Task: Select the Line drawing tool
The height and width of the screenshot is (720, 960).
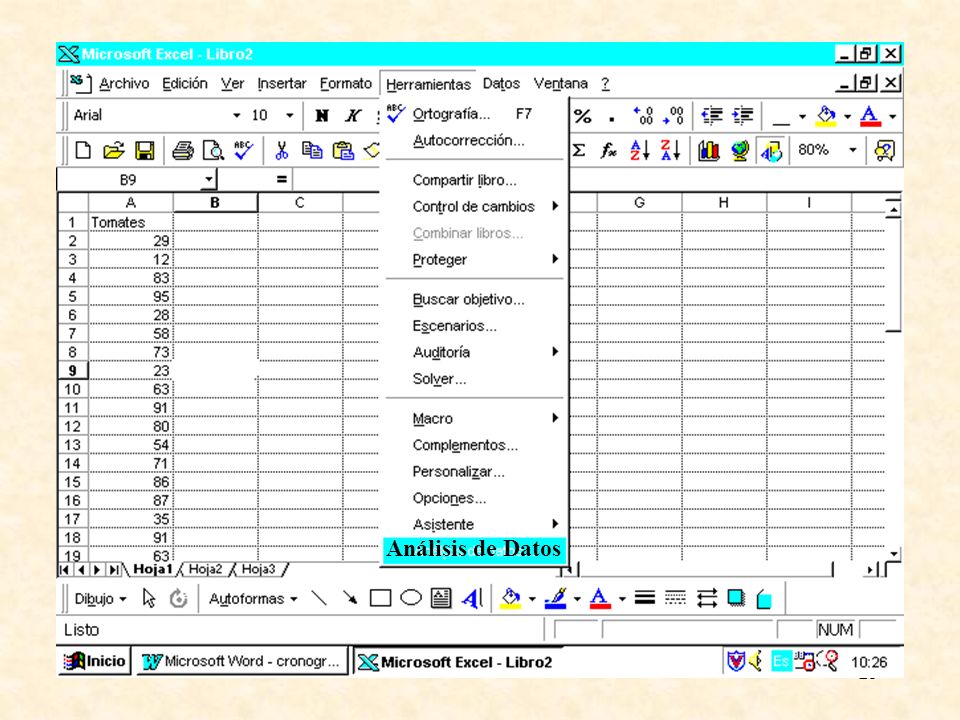Action: pos(319,598)
